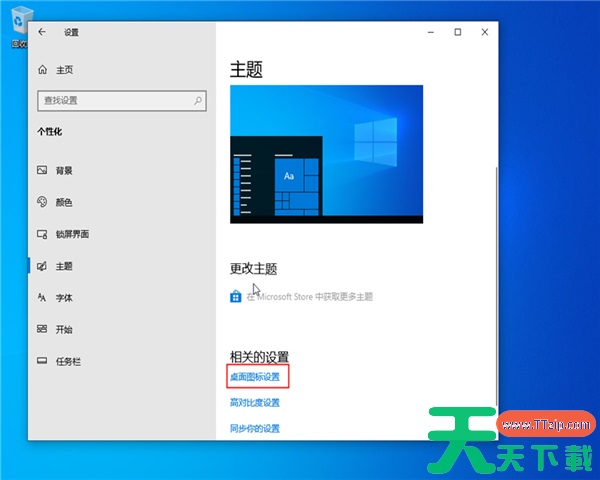Select the 字体 font icon
The width and height of the screenshot is (600, 480).
coord(42,297)
